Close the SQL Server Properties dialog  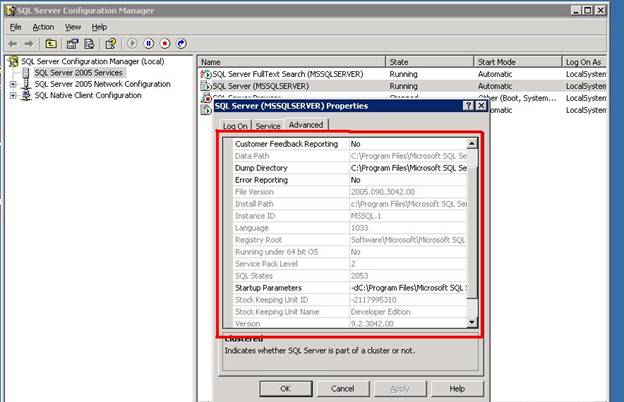point(481,105)
